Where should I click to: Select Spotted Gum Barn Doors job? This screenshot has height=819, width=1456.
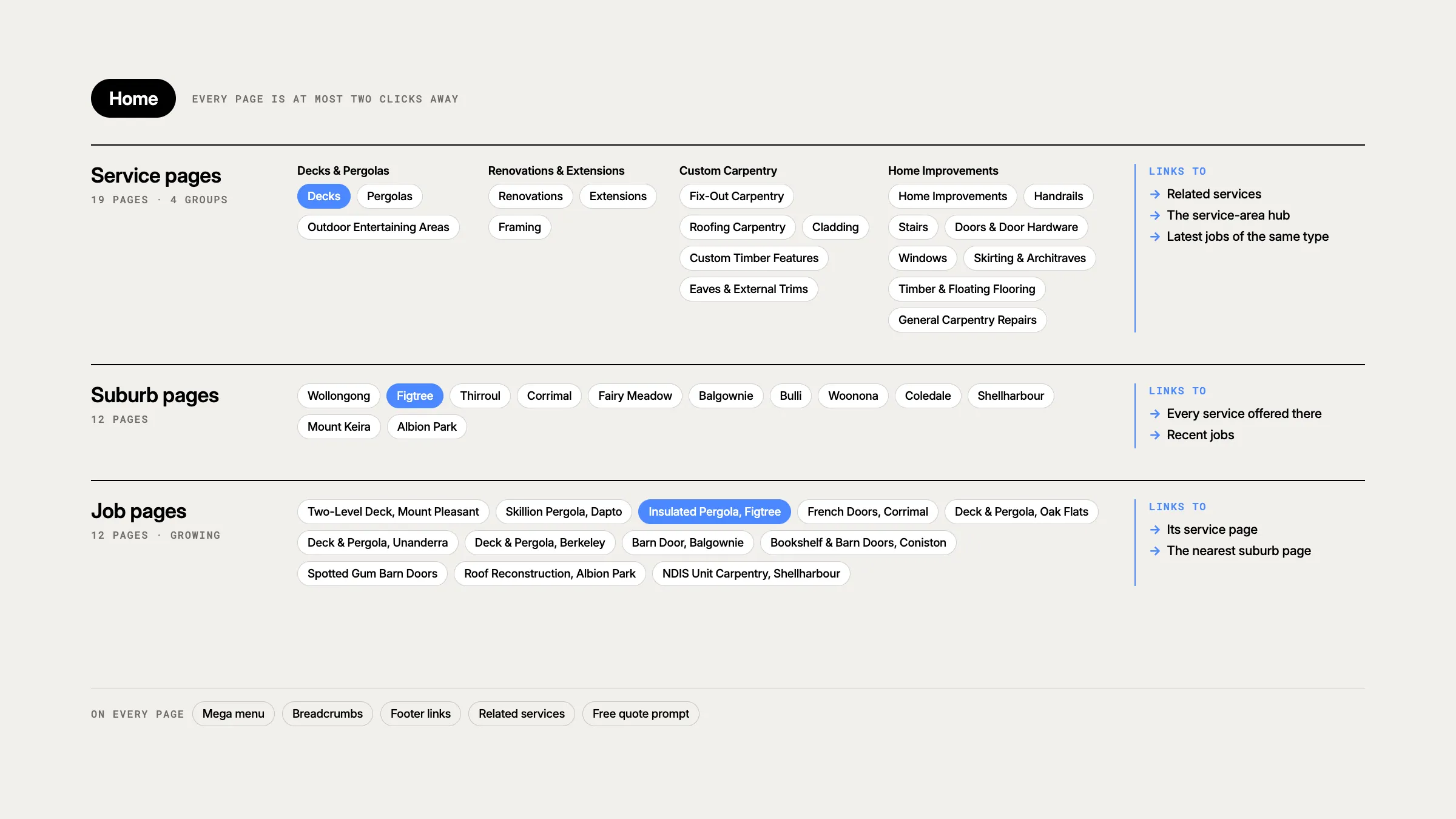[x=372, y=573]
